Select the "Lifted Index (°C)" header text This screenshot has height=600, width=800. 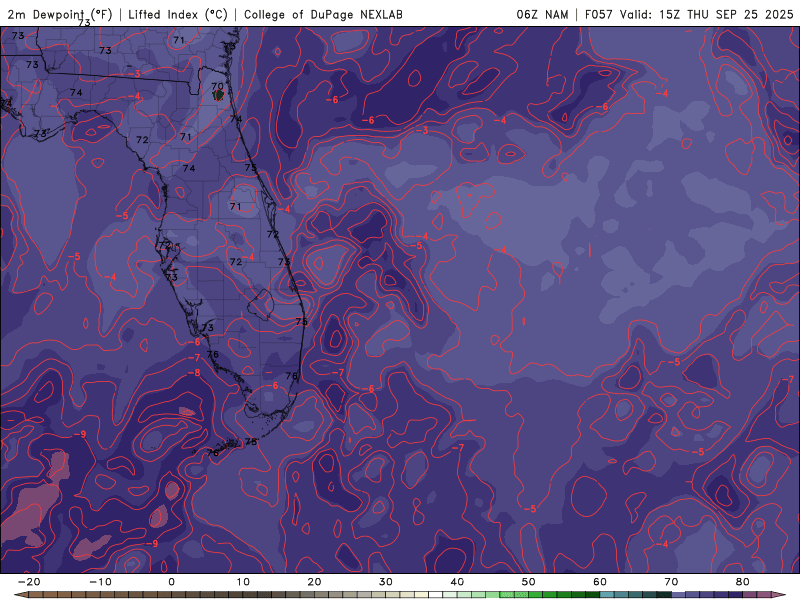[x=178, y=15]
